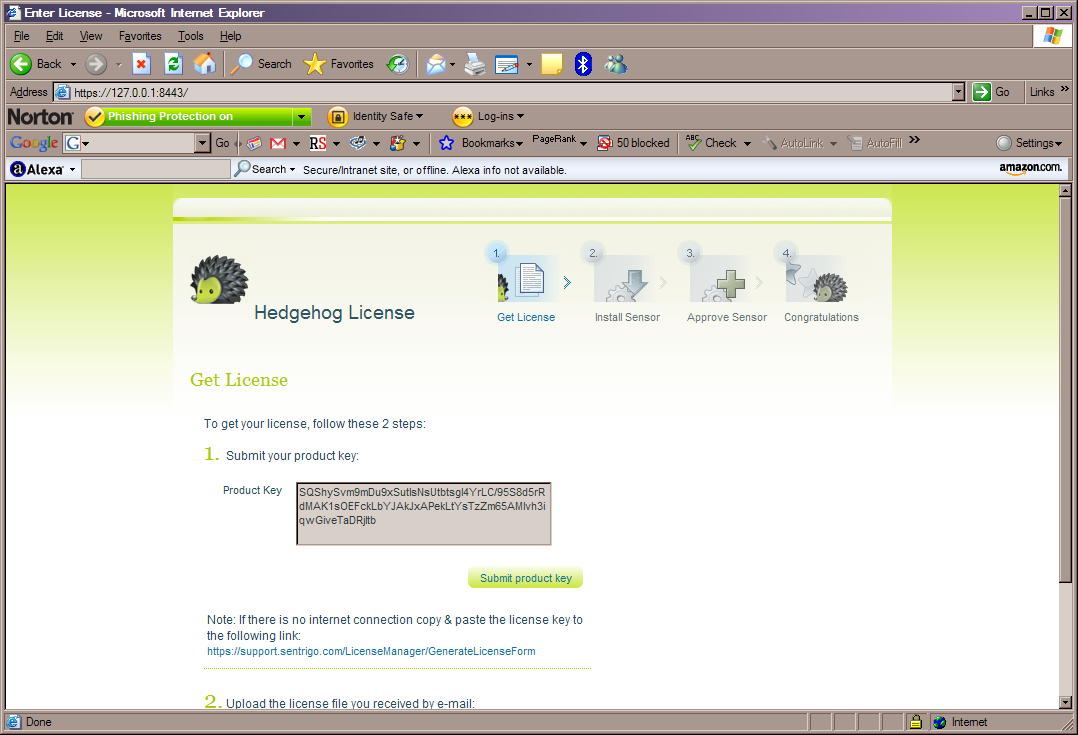Image resolution: width=1078 pixels, height=735 pixels.
Task: Click in the Alexa search input field
Action: [155, 169]
